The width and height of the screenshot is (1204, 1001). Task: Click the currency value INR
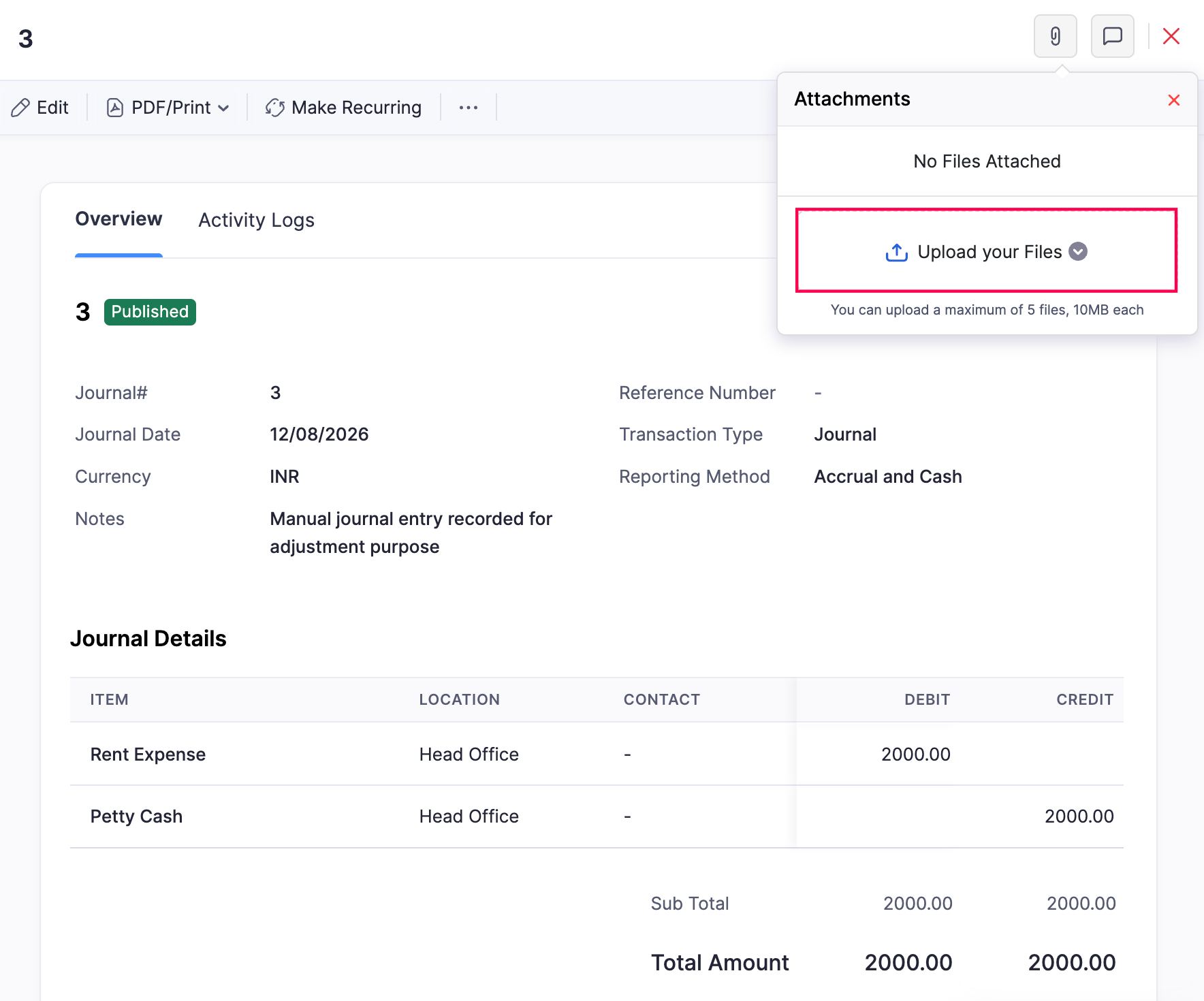(285, 477)
